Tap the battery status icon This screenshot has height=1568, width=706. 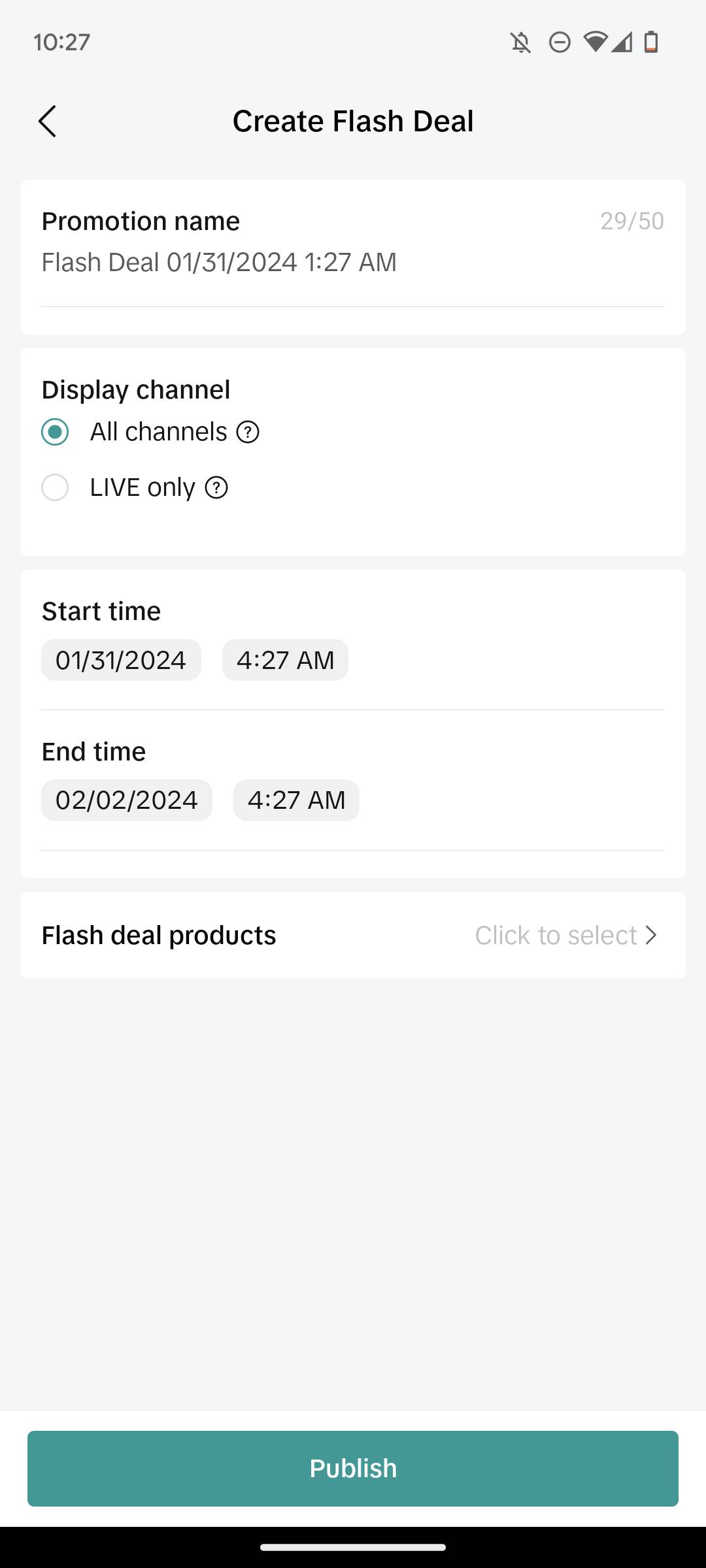(x=651, y=42)
